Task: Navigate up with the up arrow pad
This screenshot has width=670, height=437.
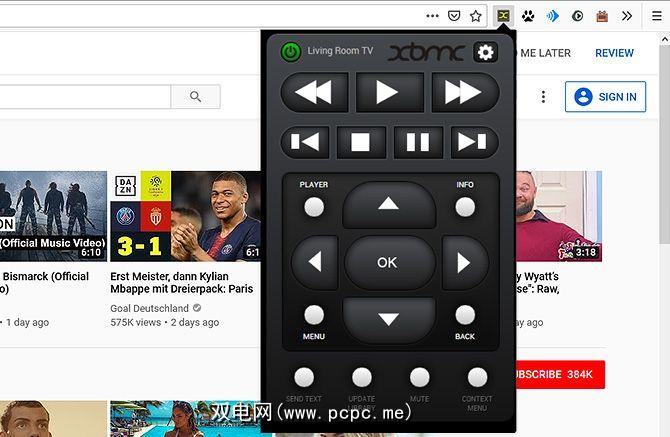Action: (388, 204)
